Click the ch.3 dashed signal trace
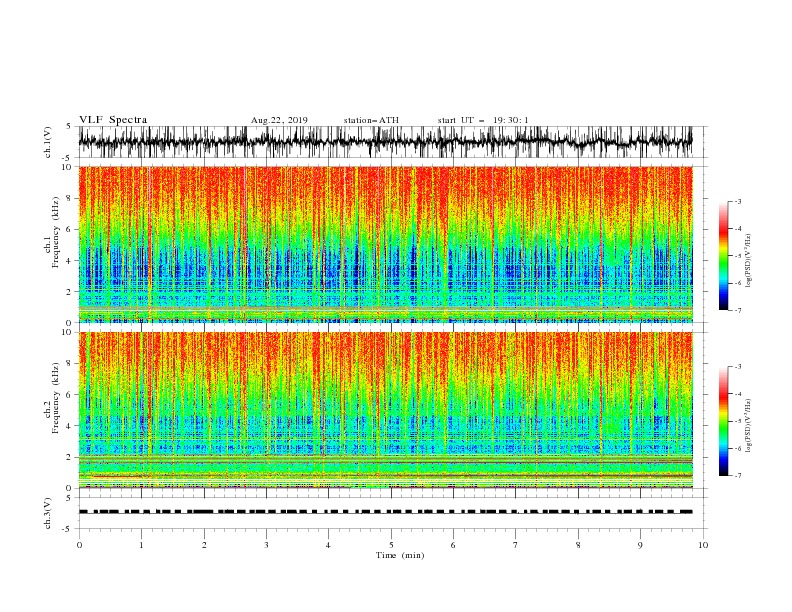The height and width of the screenshot is (612, 792). (x=385, y=512)
